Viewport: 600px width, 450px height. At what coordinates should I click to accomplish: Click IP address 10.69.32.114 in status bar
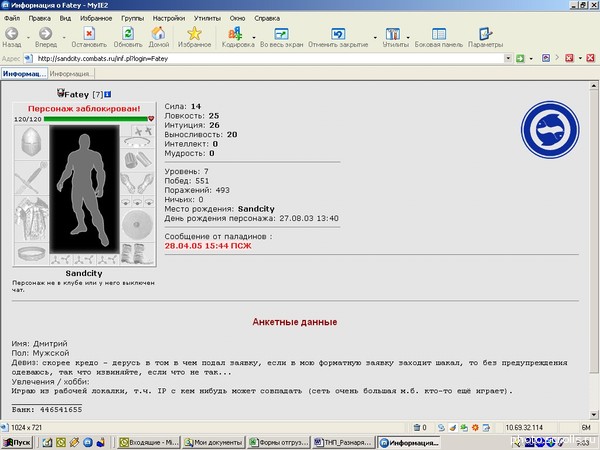pyautogui.click(x=524, y=427)
